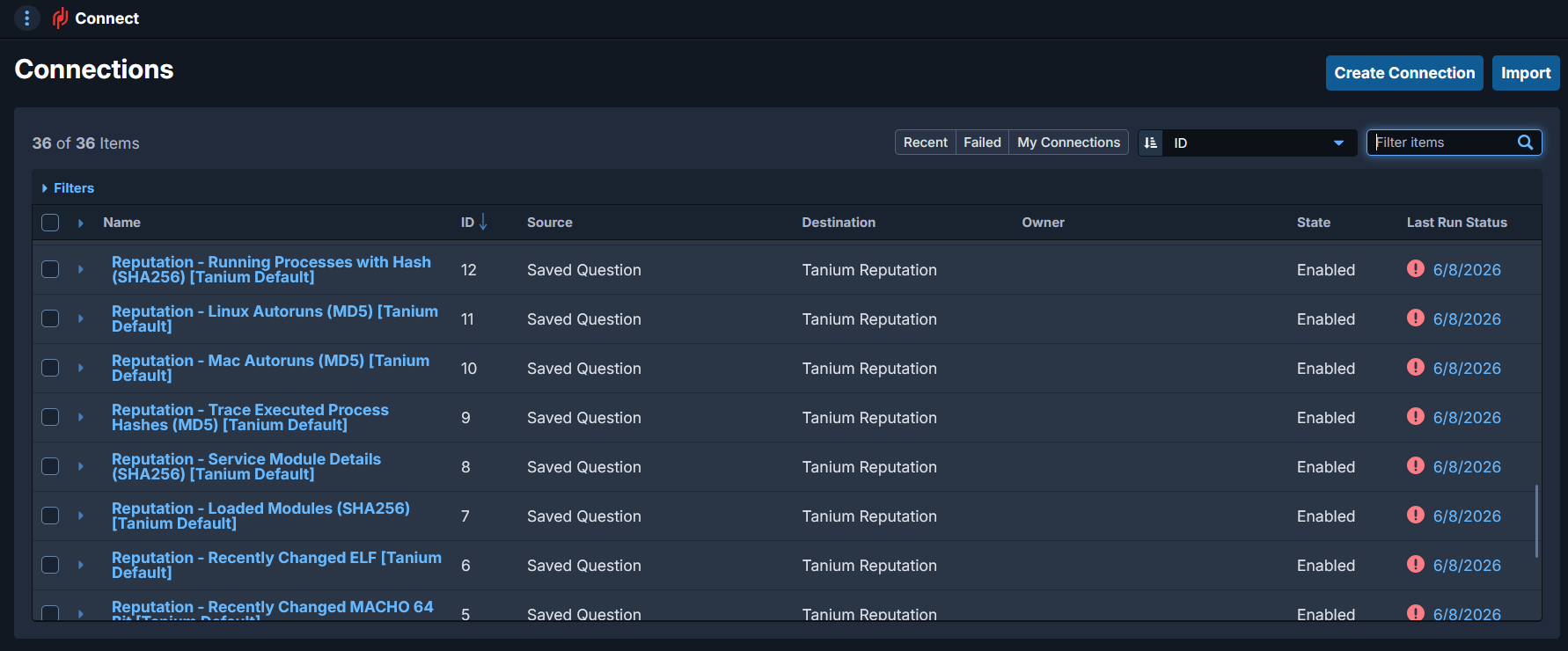Focus the Filter items search field
The height and width of the screenshot is (651, 1568).
coord(1443,143)
